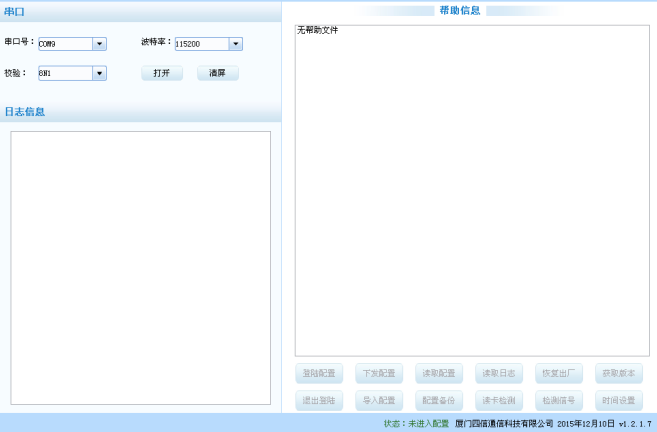657x432 pixels.
Task: Expand the 波特率 115200 dropdown
Action: pos(235,44)
